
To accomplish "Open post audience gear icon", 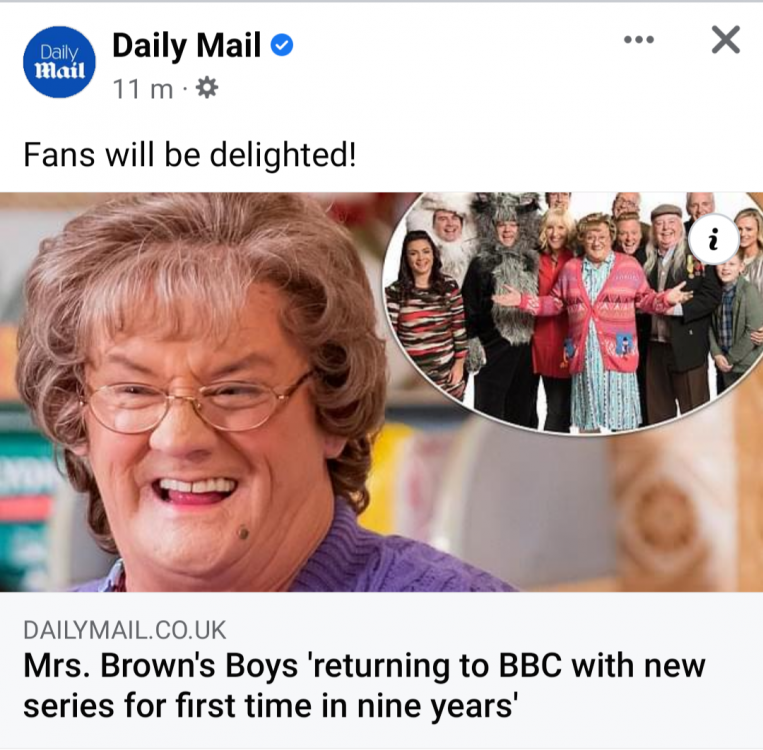I will 207,88.
